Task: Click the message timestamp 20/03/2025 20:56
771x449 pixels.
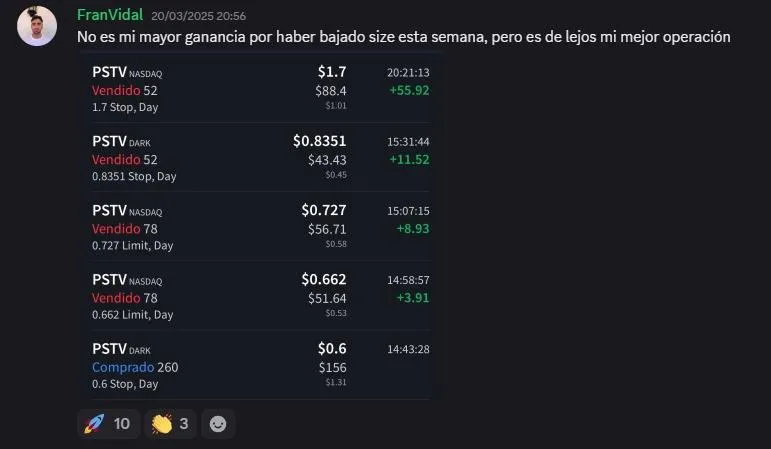Action: click(199, 16)
